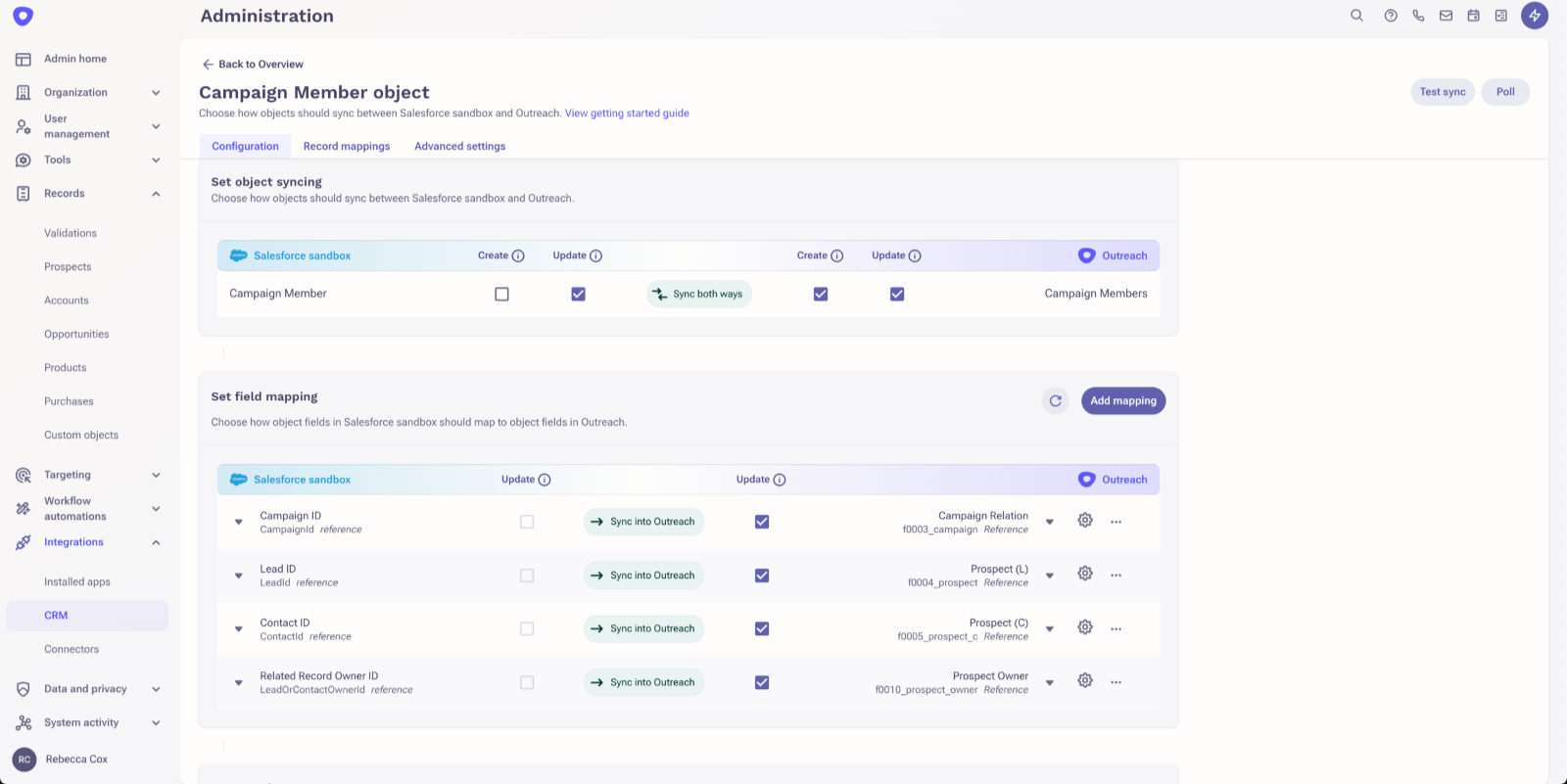Open the tasks icon next to calendar
The image size is (1567, 784).
(1500, 16)
